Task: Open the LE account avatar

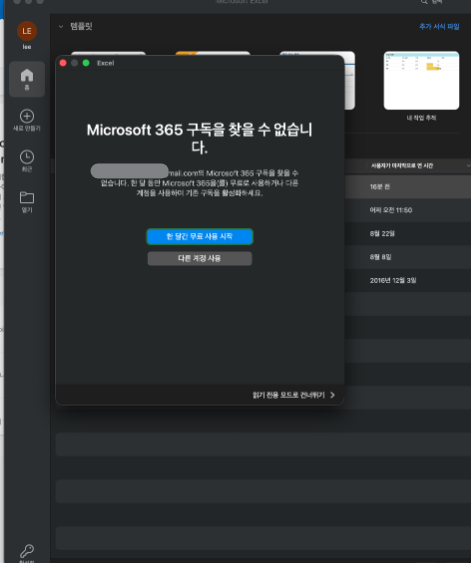Action: coord(27,31)
